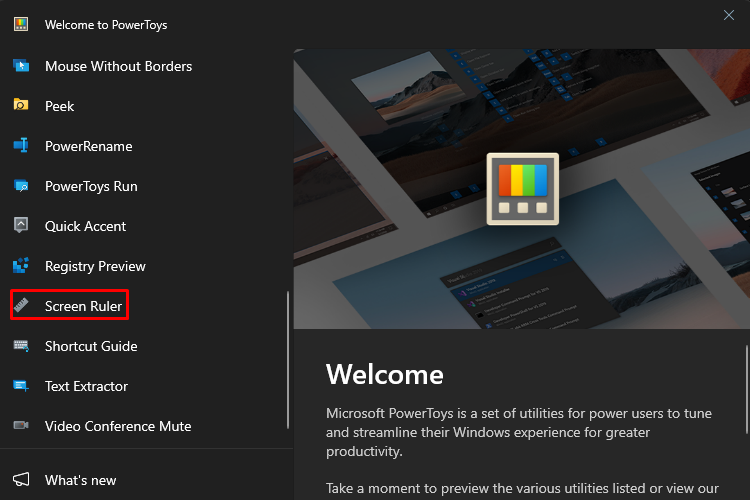Close the Welcome to PowerToys window
Viewport: 750px width, 500px height.
point(728,15)
